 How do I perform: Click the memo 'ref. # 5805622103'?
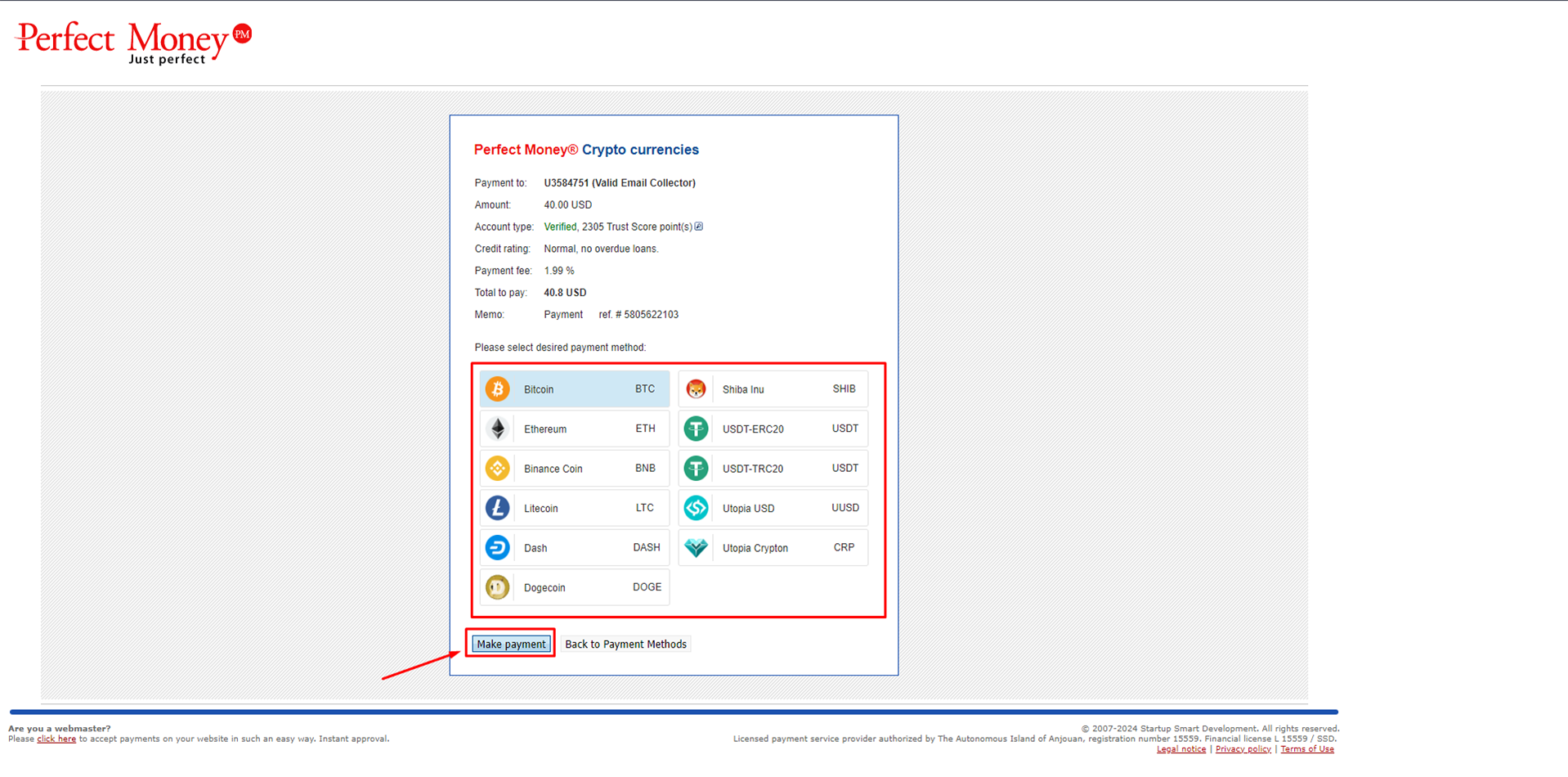click(638, 315)
